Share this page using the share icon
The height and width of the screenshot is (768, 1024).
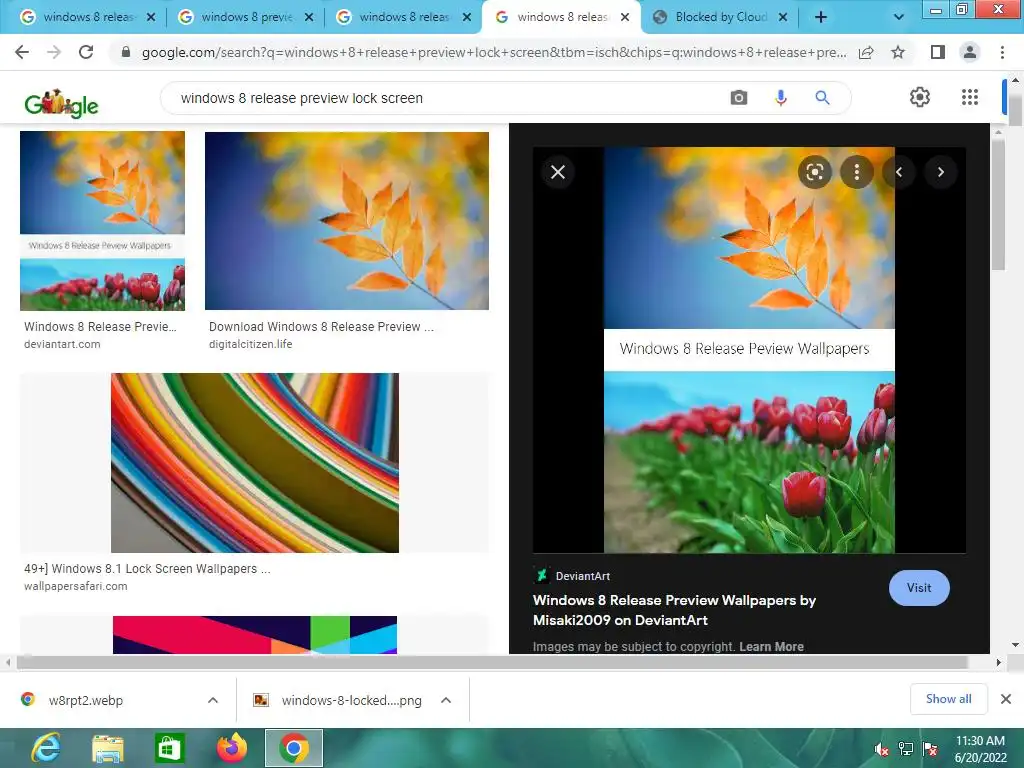[x=866, y=52]
